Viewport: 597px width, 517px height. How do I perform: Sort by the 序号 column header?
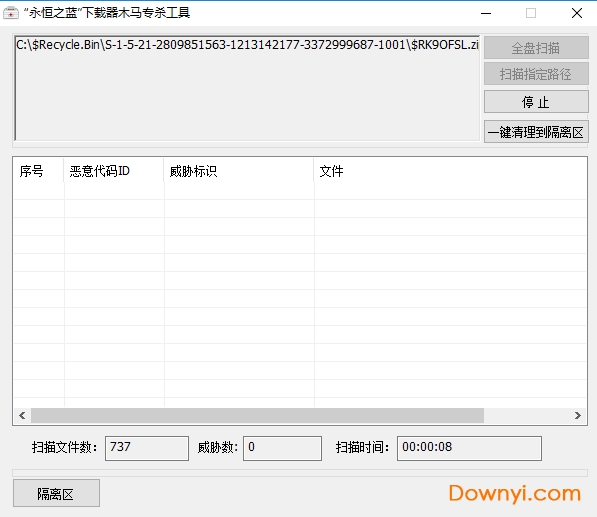(38, 171)
